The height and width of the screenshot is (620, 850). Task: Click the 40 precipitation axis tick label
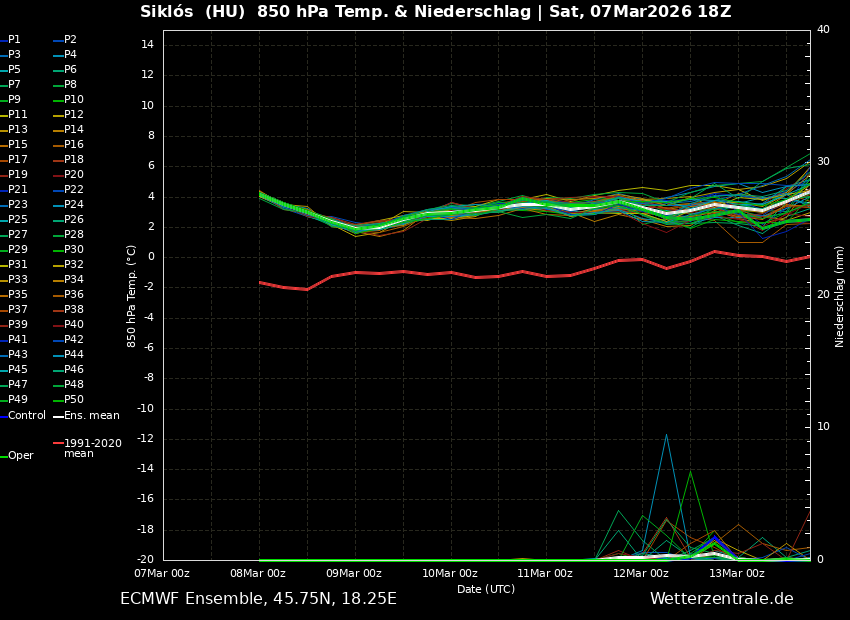point(823,30)
